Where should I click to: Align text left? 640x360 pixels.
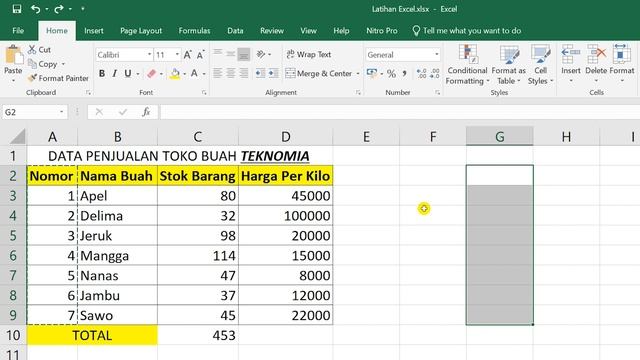218,73
